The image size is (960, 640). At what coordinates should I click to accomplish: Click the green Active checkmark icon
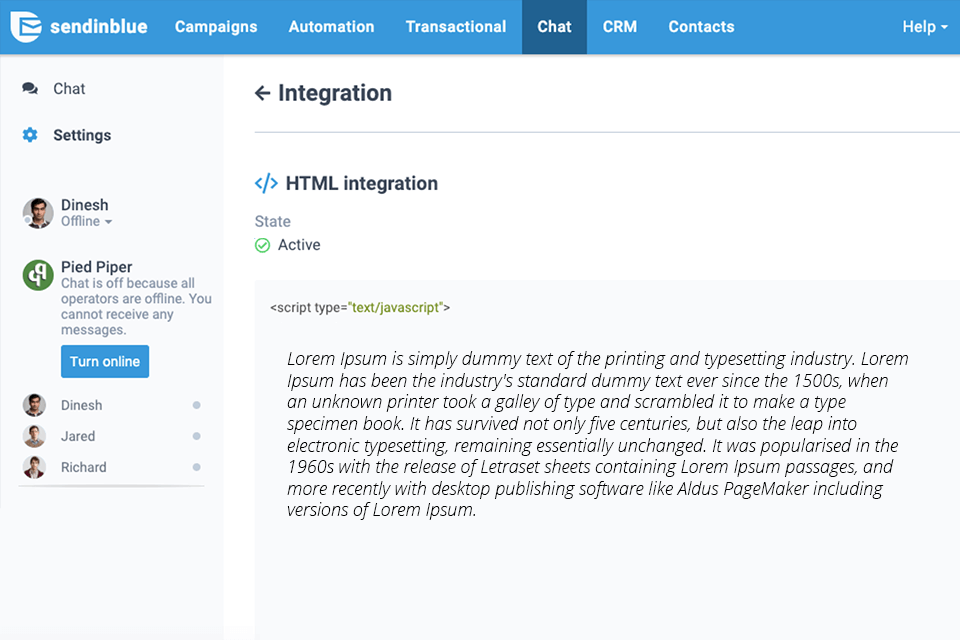(263, 245)
